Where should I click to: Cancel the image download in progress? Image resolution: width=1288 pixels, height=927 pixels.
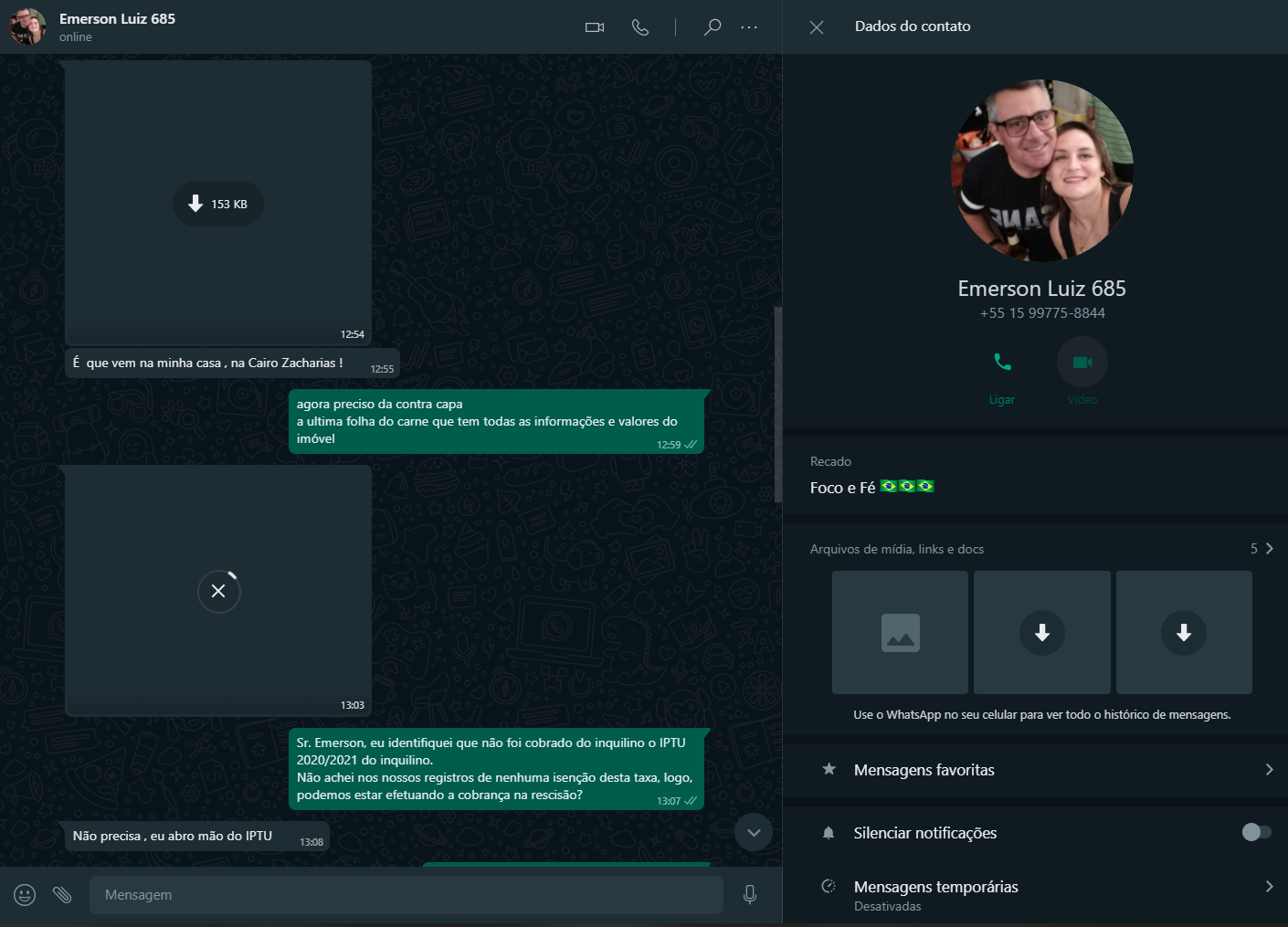coord(218,591)
